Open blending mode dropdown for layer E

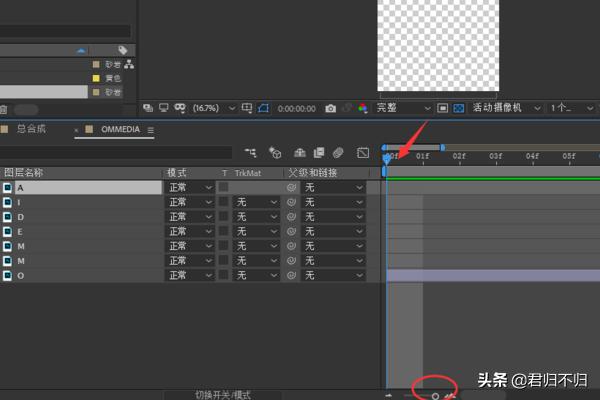(x=190, y=232)
